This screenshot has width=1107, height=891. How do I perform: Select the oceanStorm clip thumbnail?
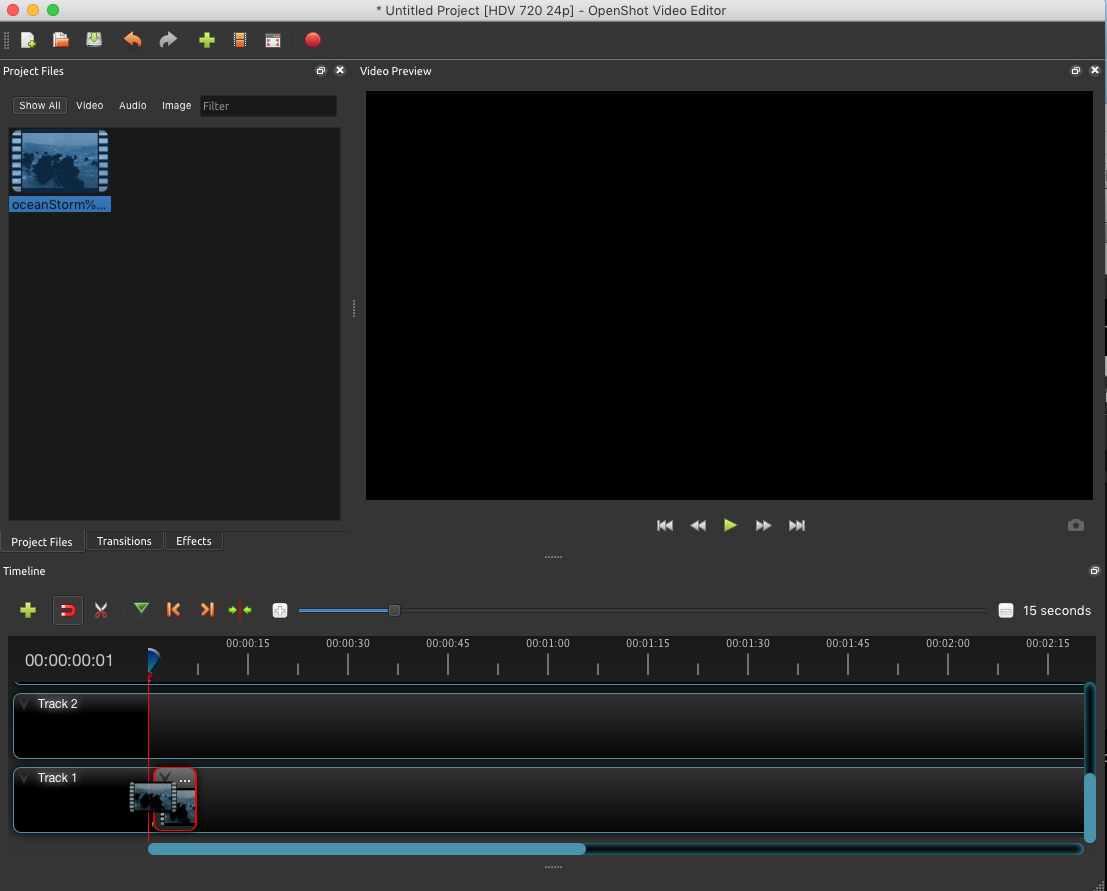coord(59,160)
